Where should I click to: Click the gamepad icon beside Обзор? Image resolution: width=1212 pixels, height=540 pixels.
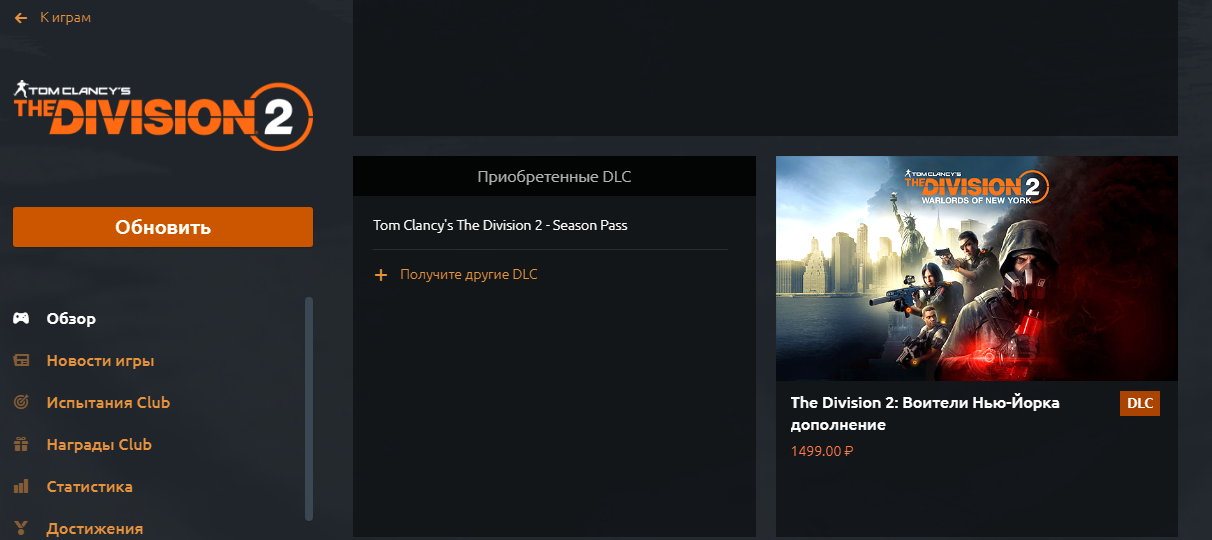[21, 319]
